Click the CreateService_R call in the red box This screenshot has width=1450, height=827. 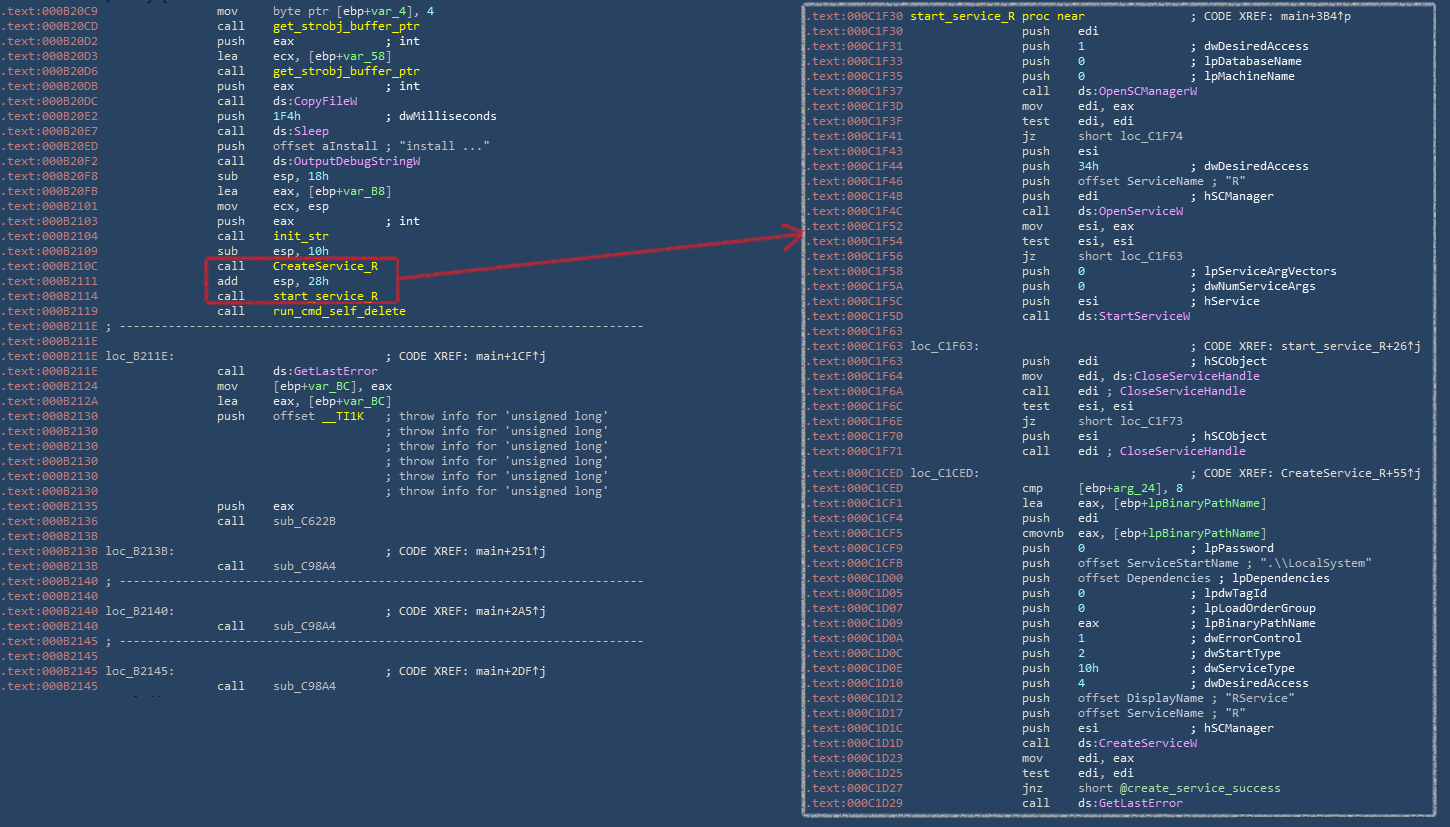point(324,266)
